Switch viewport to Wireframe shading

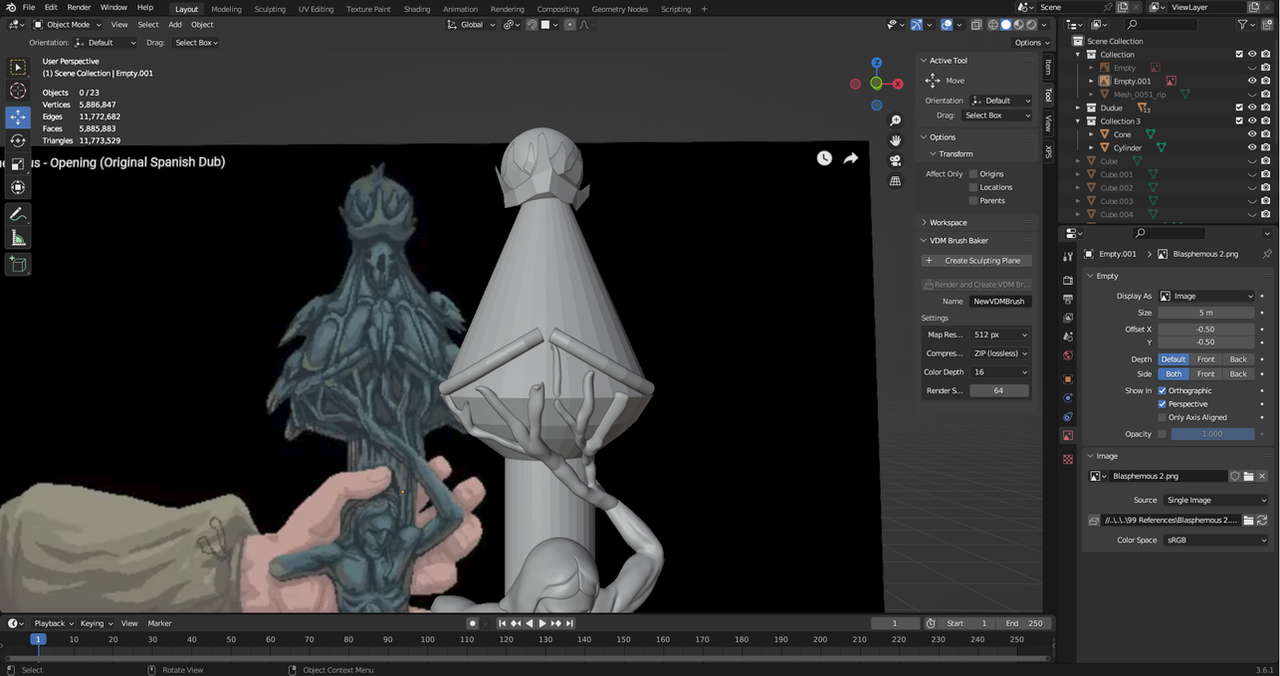click(993, 25)
